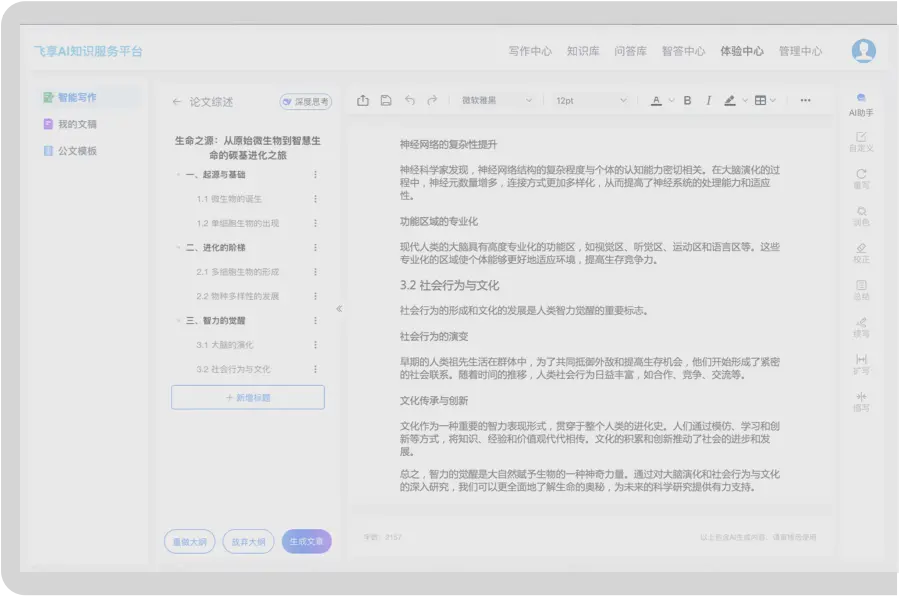Show more toolbar options (three dots)

pos(805,100)
